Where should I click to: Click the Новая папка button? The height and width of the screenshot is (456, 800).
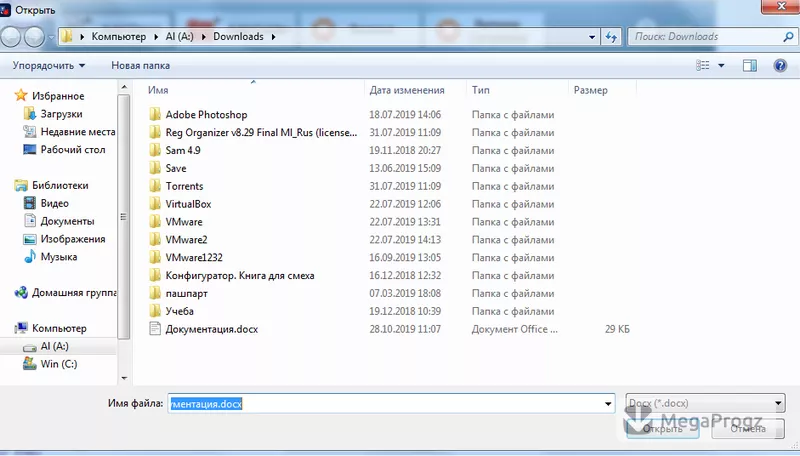[x=140, y=65]
